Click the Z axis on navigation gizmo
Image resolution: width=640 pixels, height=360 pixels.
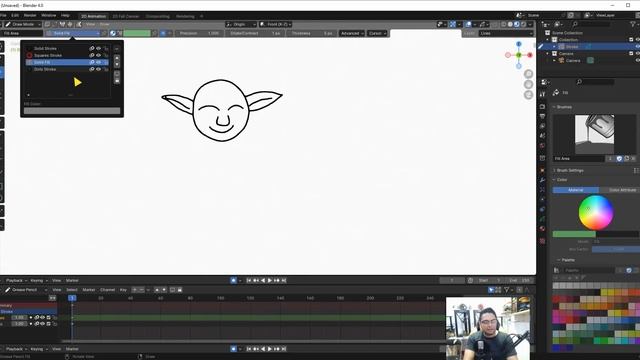point(519,44)
